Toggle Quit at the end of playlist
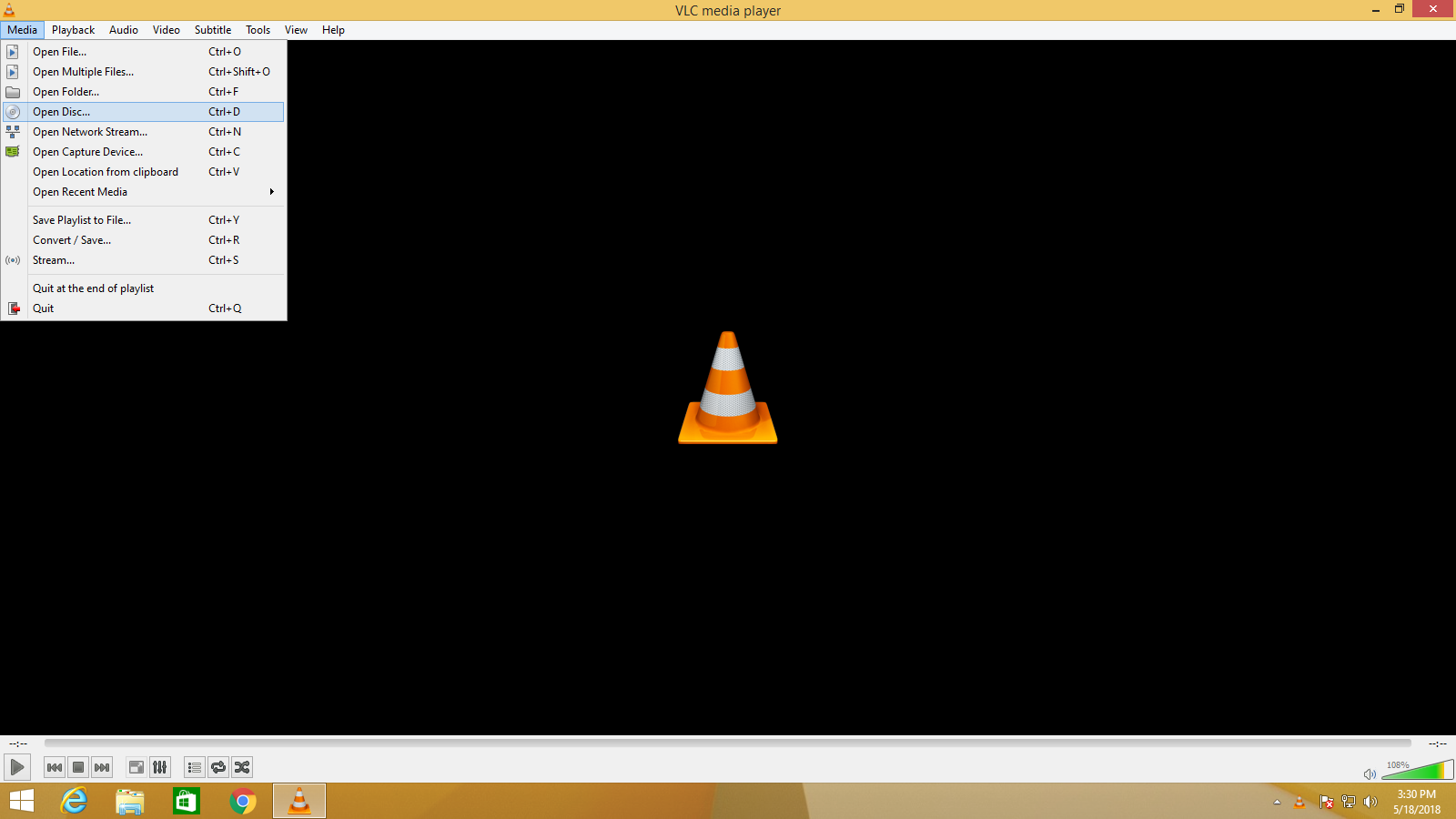This screenshot has height=819, width=1456. [x=144, y=288]
